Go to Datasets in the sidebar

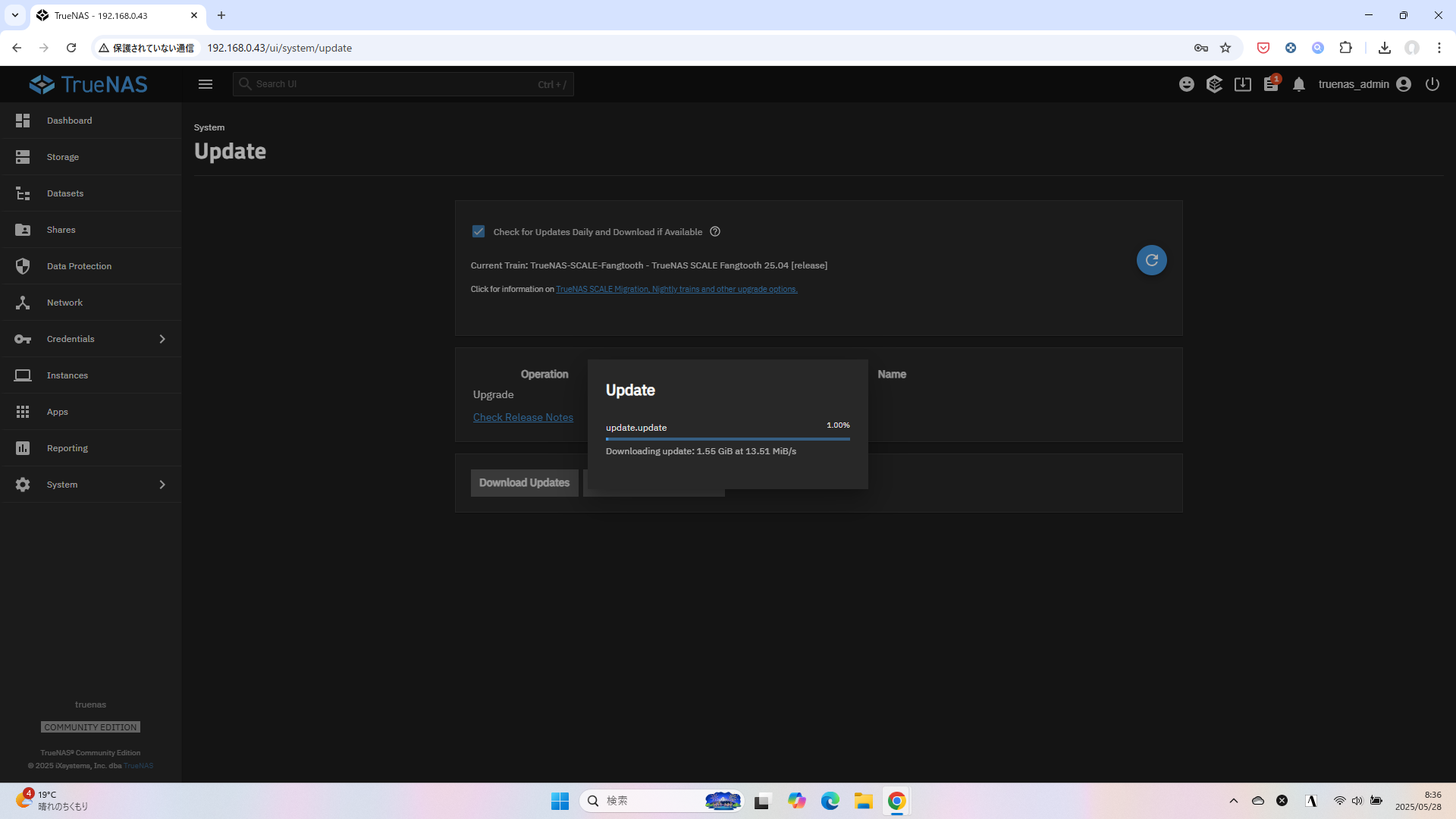[91, 193]
